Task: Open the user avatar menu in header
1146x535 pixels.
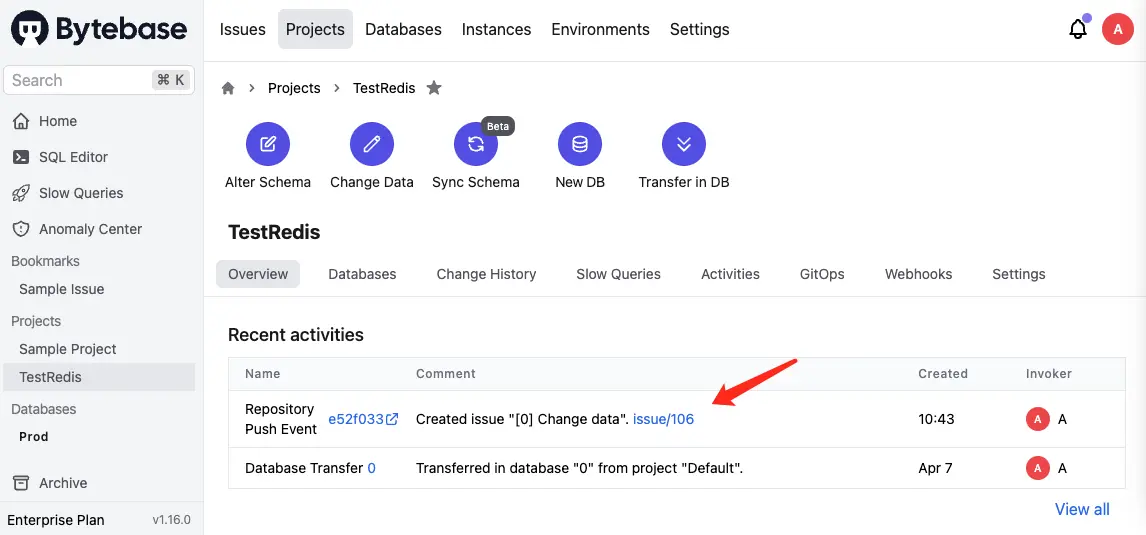Action: pos(1117,29)
